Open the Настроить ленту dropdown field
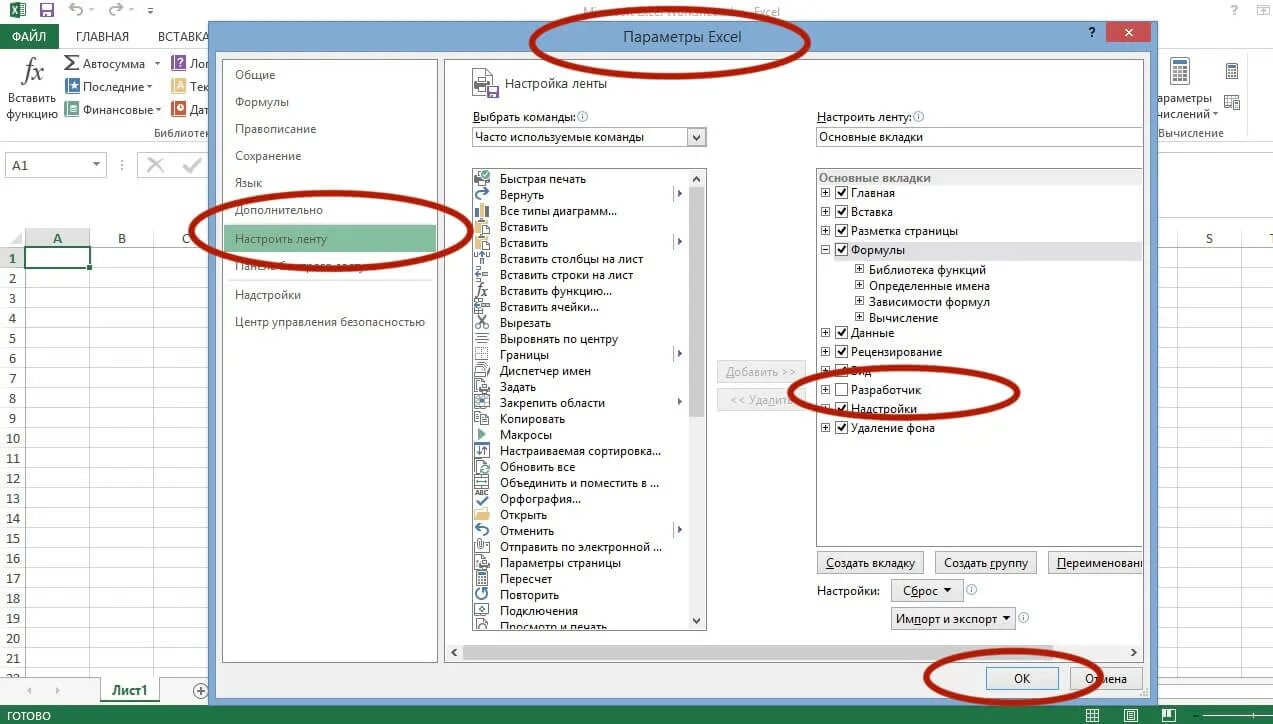1273x724 pixels. (979, 137)
